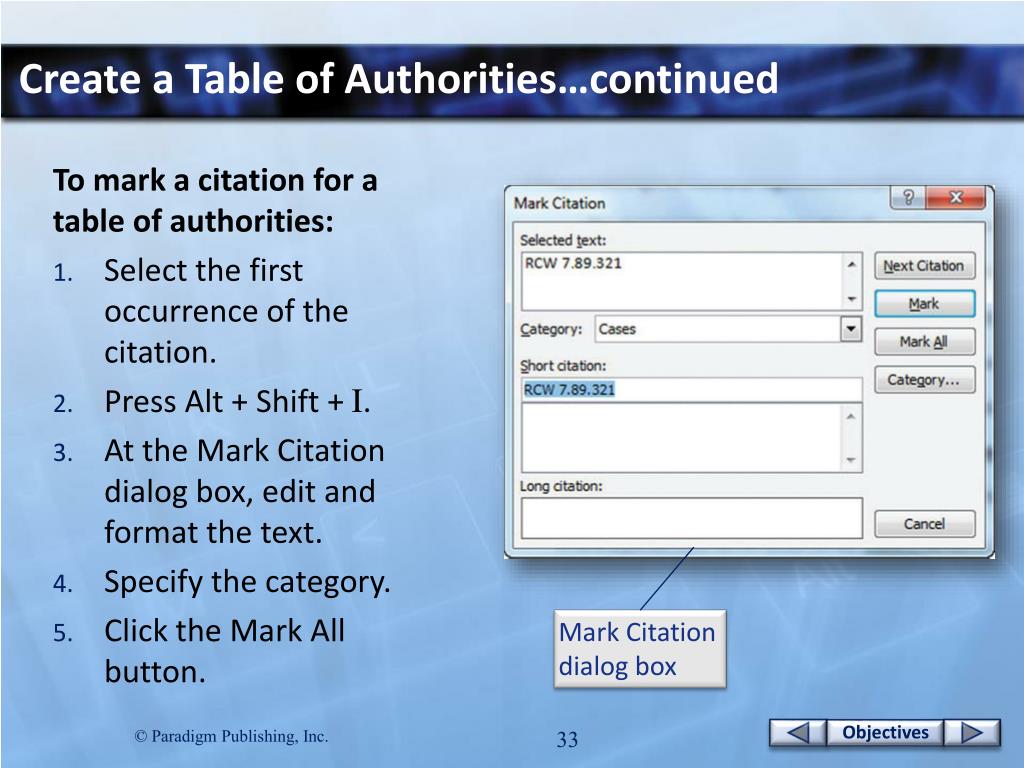1024x768 pixels.
Task: Go to the previous slide arrow
Action: pos(797,733)
